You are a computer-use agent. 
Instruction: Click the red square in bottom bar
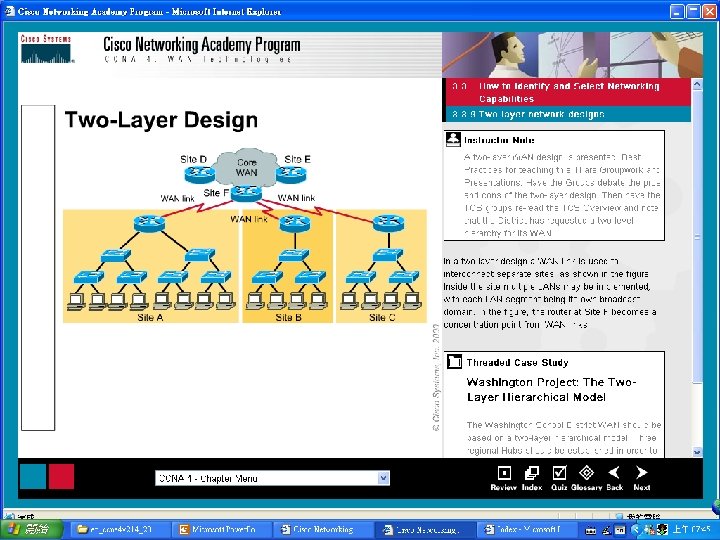point(61,477)
